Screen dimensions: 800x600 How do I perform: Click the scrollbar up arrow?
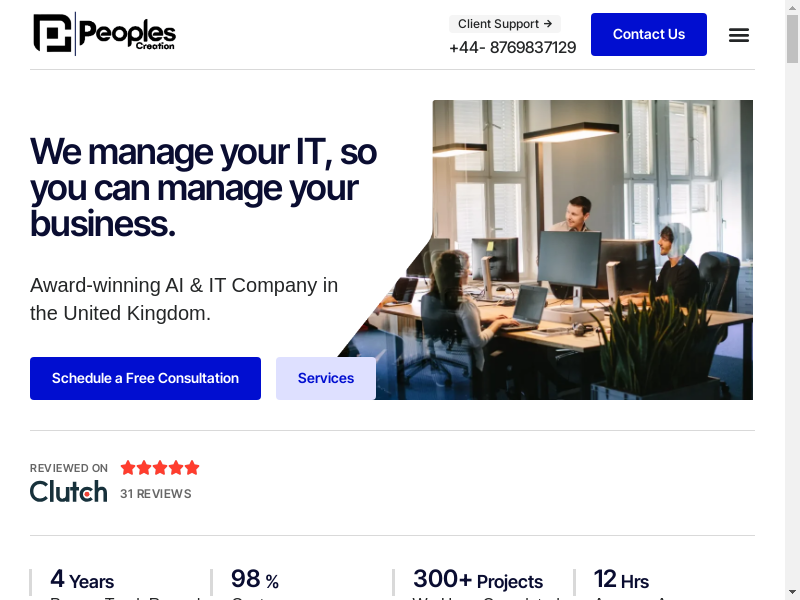[x=792, y=7]
